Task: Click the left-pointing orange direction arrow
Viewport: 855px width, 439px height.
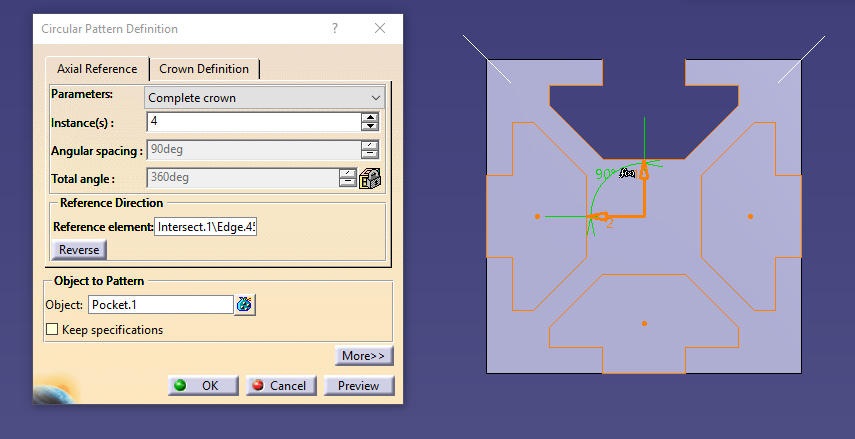Action: pos(598,217)
